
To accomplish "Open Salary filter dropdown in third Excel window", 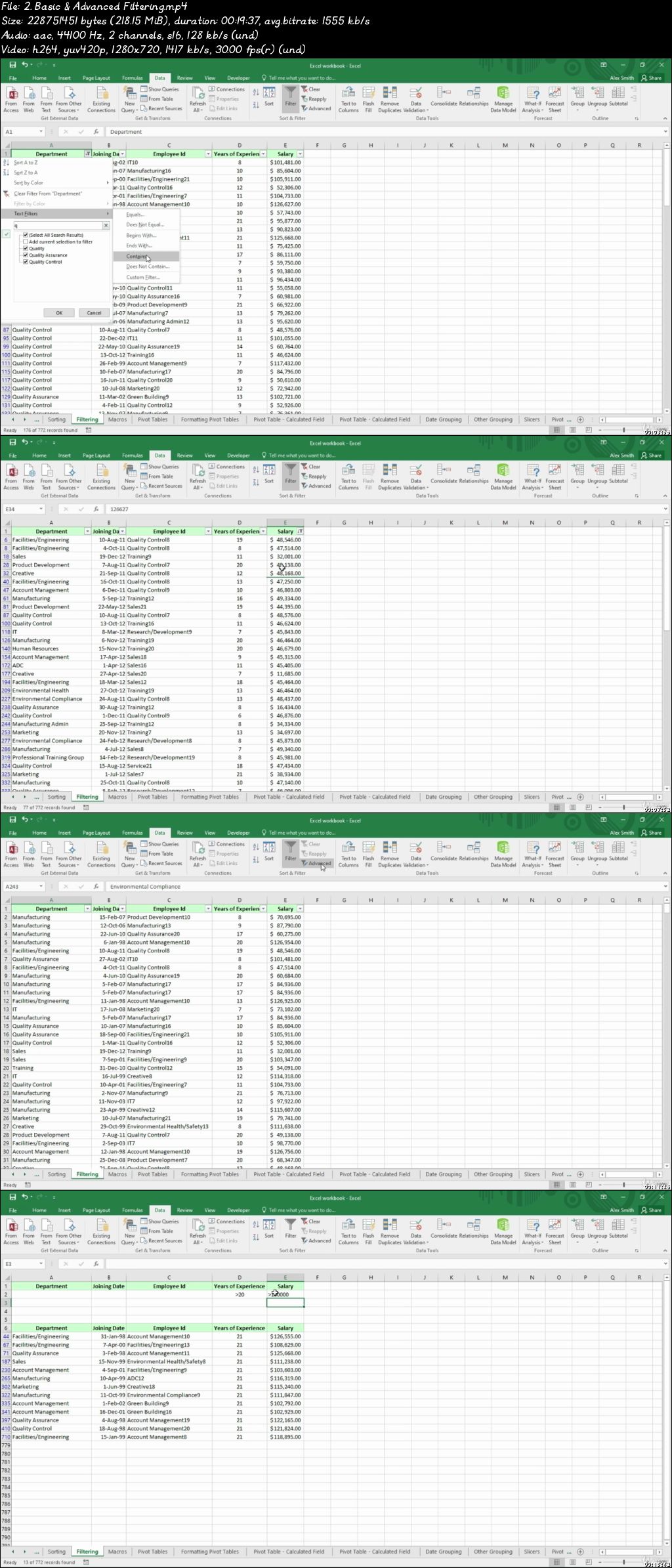I will tap(300, 909).
